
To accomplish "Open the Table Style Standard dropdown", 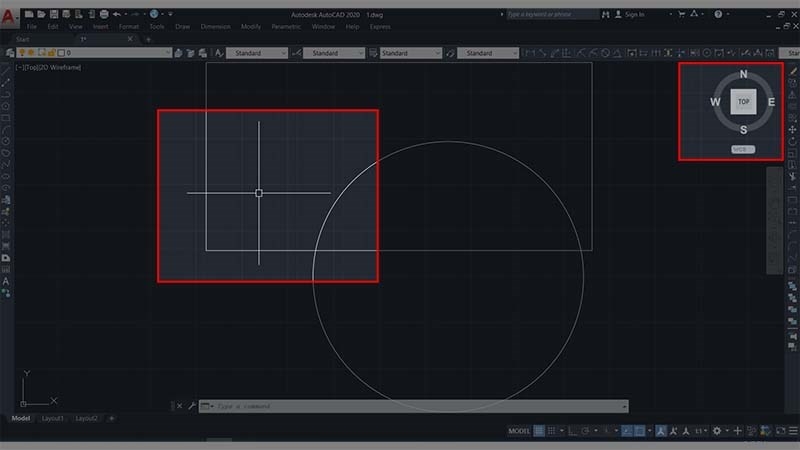I will (x=411, y=53).
